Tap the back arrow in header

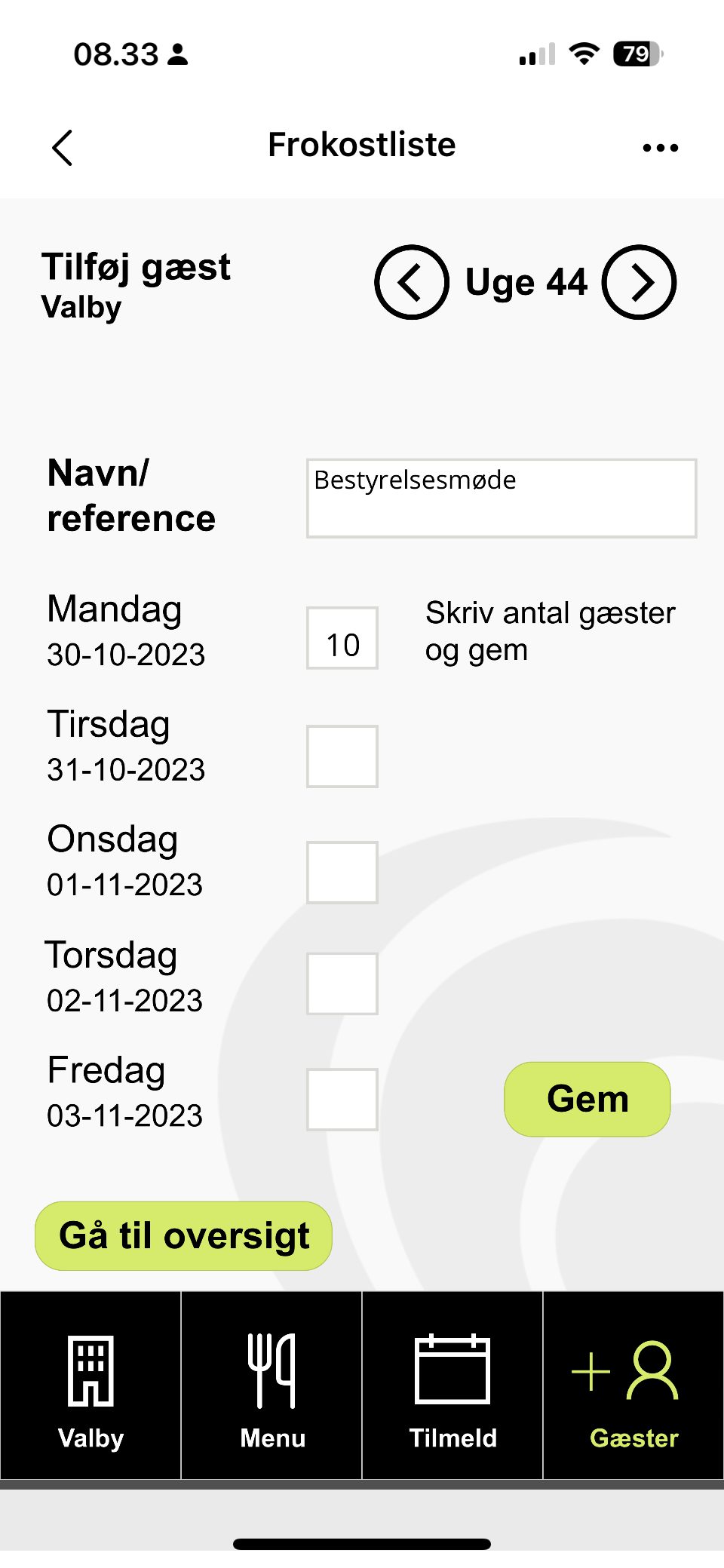(x=63, y=147)
